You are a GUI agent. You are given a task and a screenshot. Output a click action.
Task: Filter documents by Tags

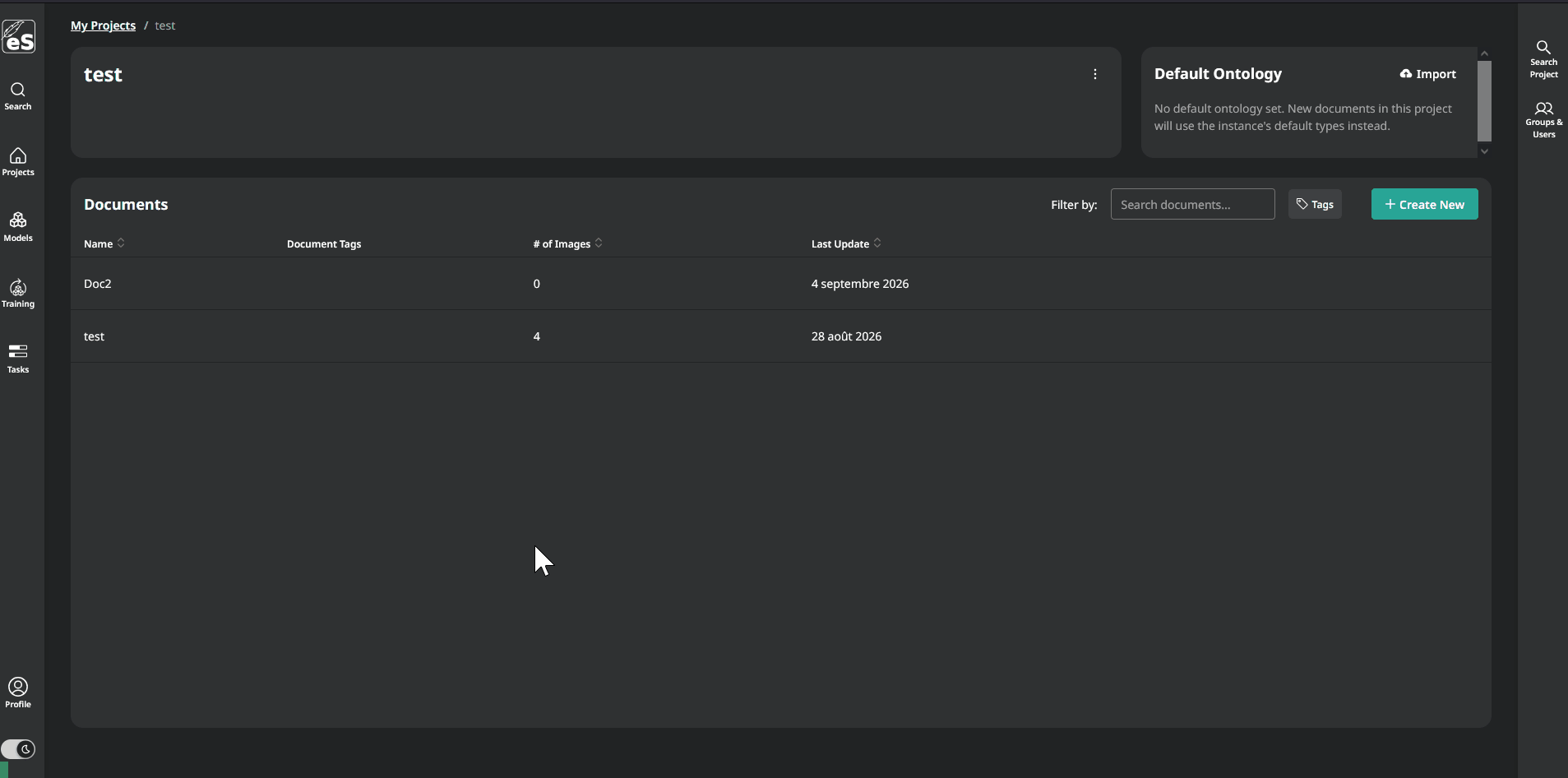tap(1315, 204)
